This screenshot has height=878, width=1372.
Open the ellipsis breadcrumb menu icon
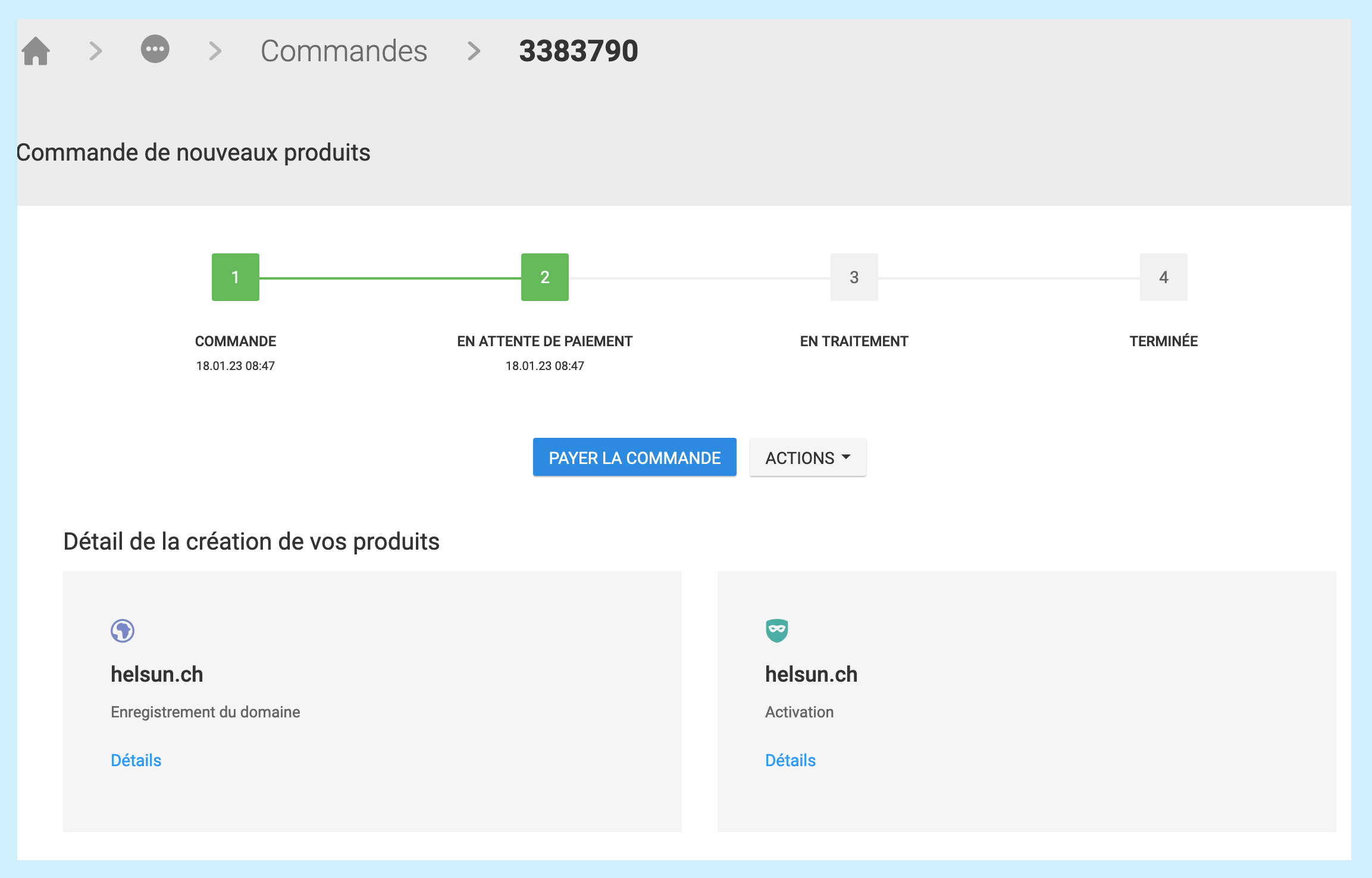(x=155, y=49)
